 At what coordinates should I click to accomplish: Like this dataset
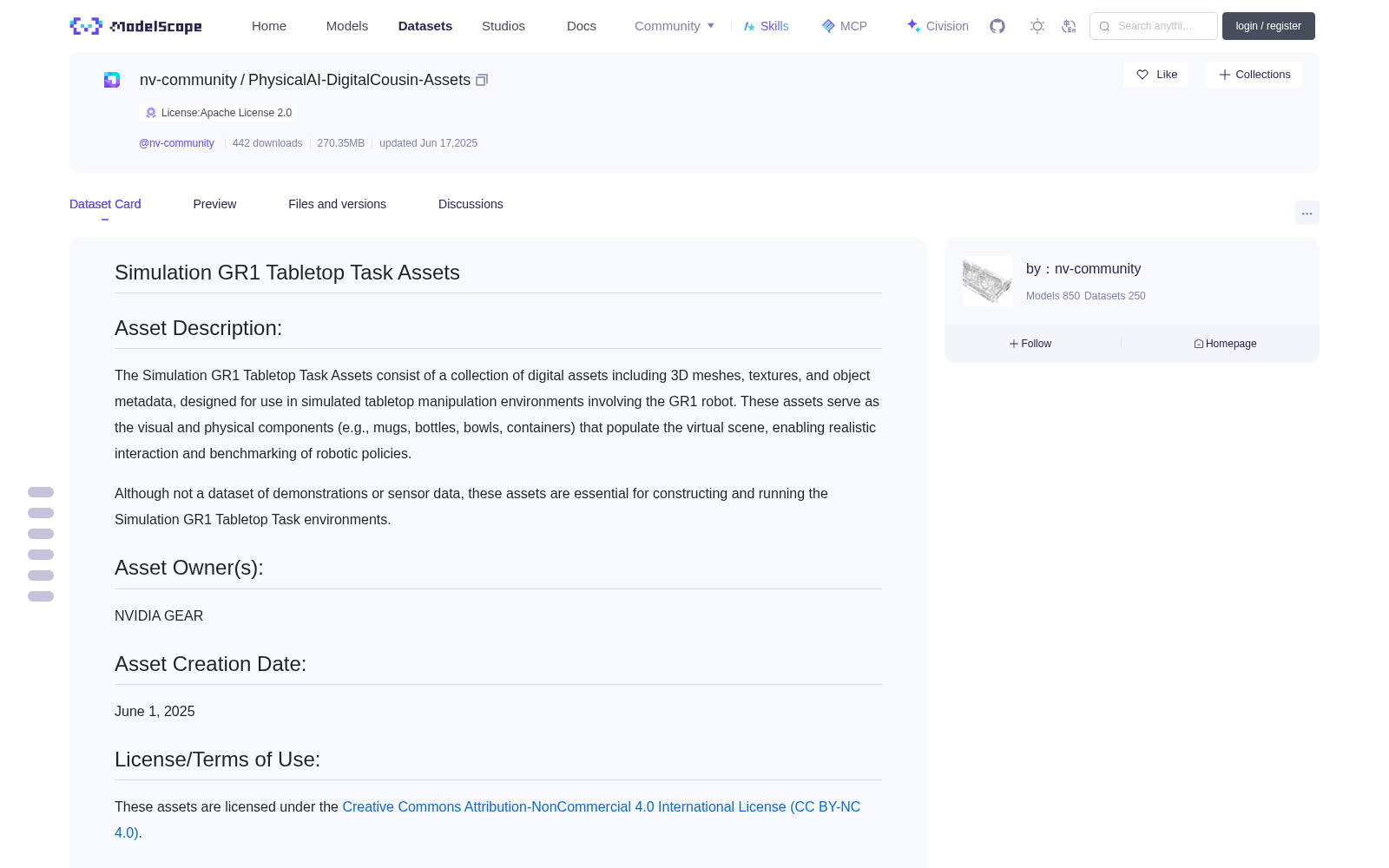(1155, 75)
